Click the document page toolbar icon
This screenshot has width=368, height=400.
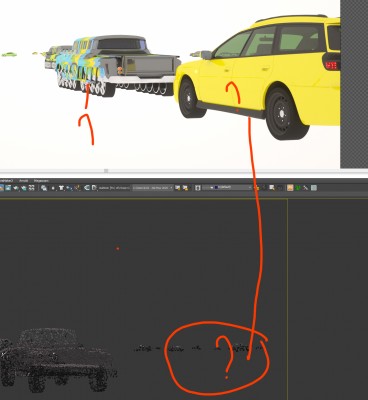tap(94, 188)
